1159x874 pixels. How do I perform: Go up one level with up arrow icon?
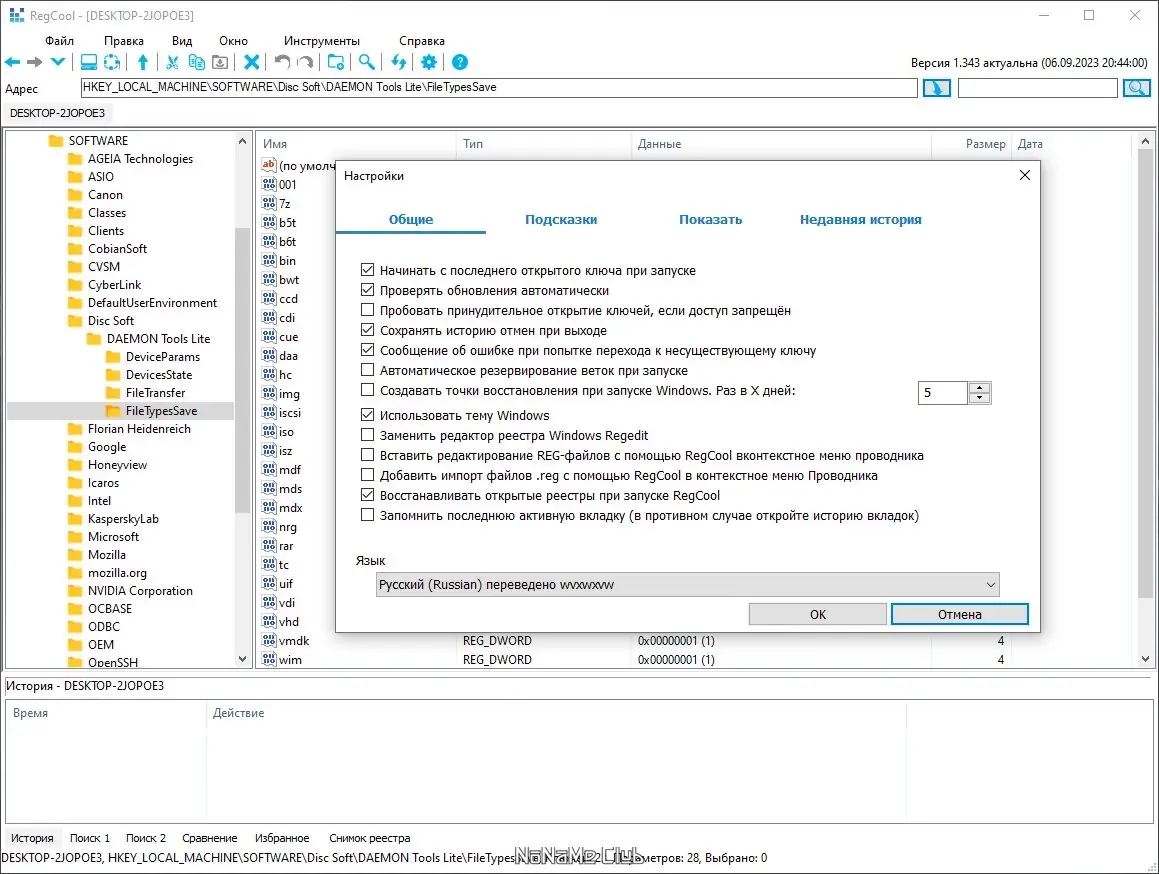coord(143,63)
